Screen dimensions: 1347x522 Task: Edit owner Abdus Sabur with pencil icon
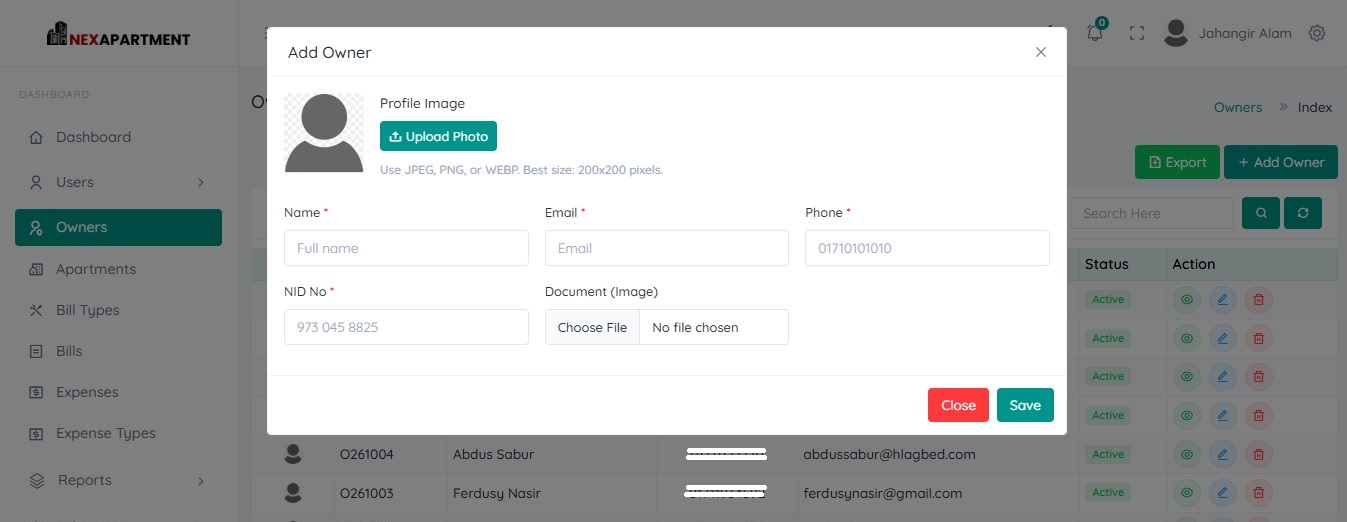coord(1222,454)
